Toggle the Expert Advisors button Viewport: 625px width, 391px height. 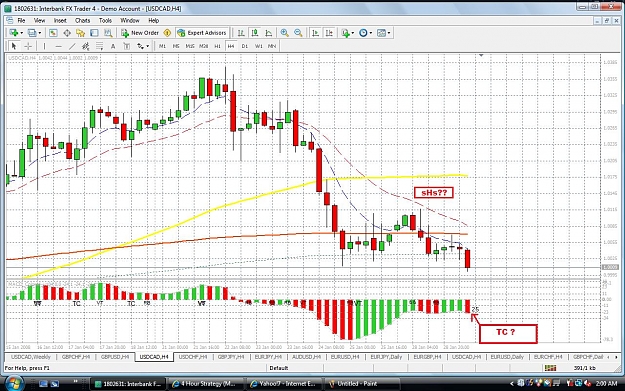point(202,33)
